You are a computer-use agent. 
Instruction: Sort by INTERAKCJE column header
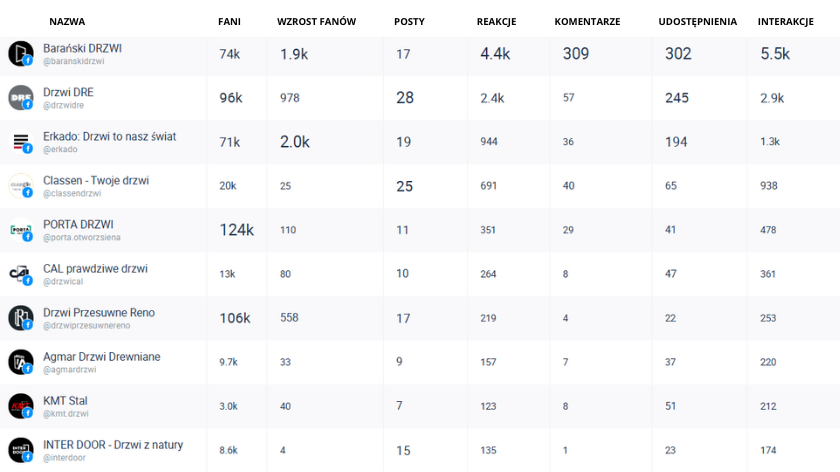[x=785, y=22]
